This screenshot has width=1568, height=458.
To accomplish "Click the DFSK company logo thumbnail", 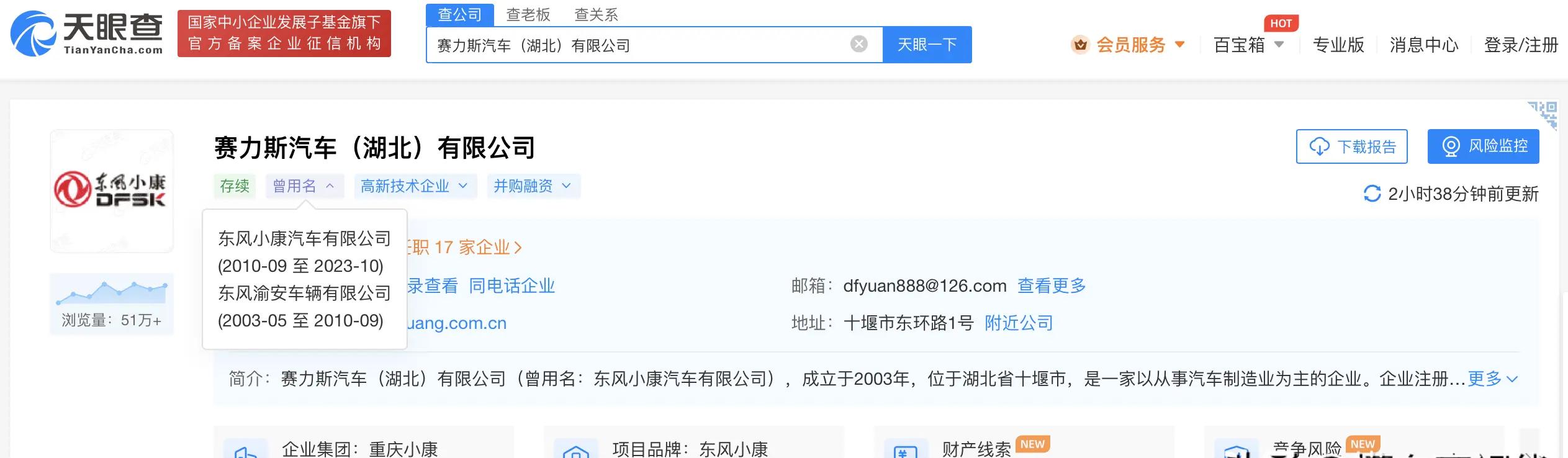I will coord(112,191).
